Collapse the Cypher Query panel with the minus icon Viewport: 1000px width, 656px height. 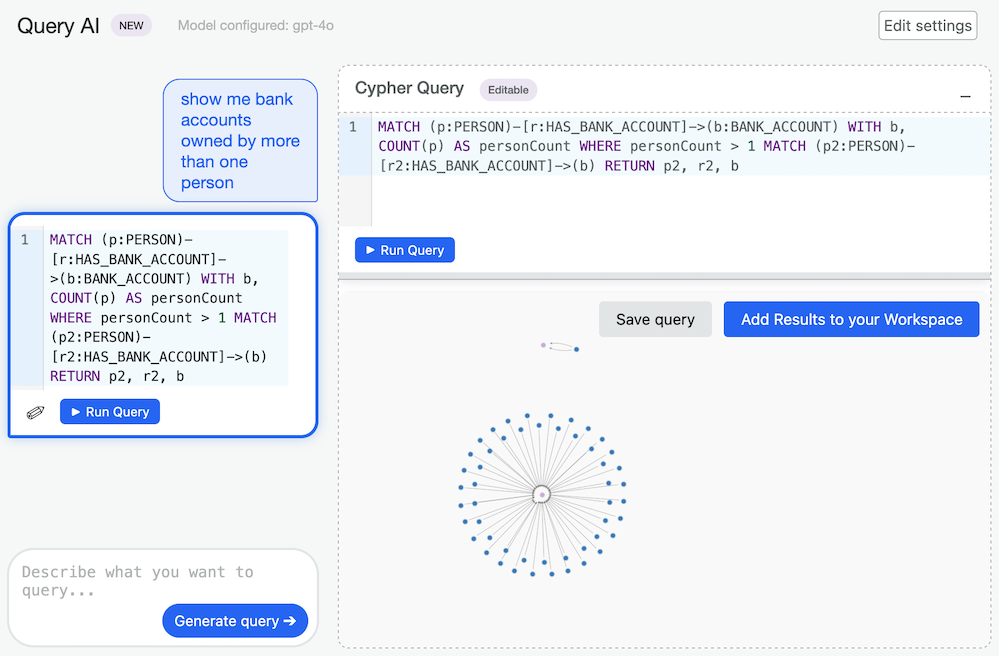(965, 95)
